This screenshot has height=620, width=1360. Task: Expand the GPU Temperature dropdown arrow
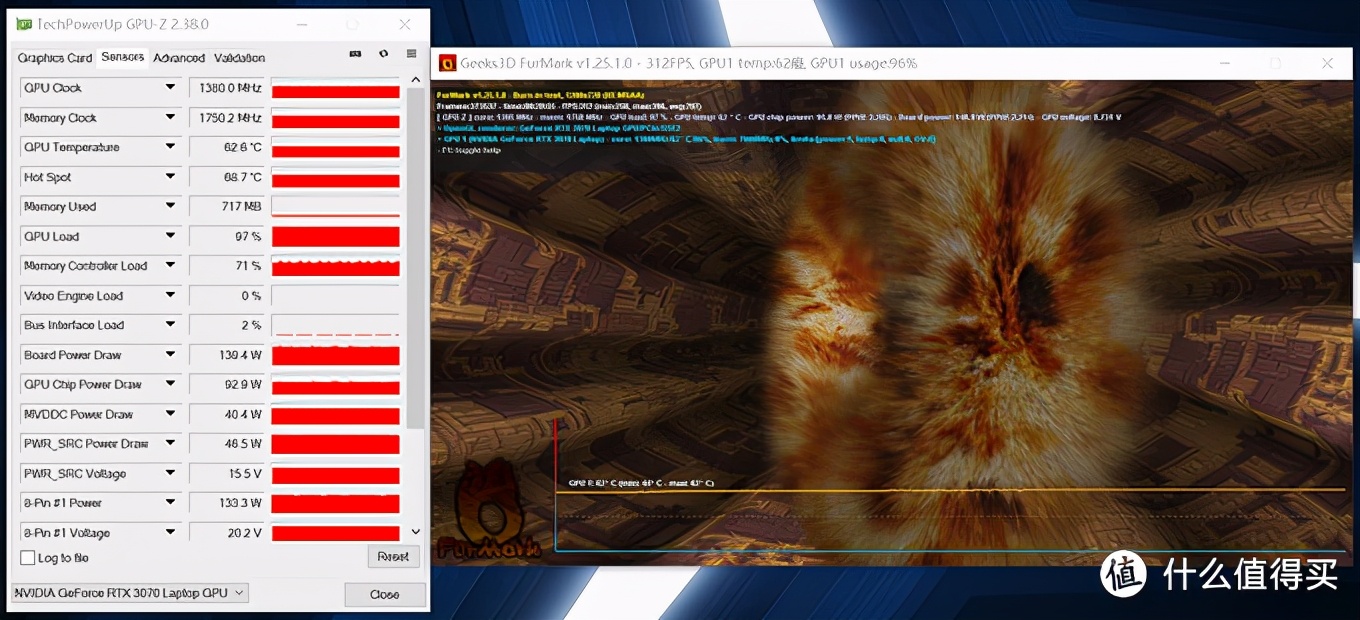170,147
